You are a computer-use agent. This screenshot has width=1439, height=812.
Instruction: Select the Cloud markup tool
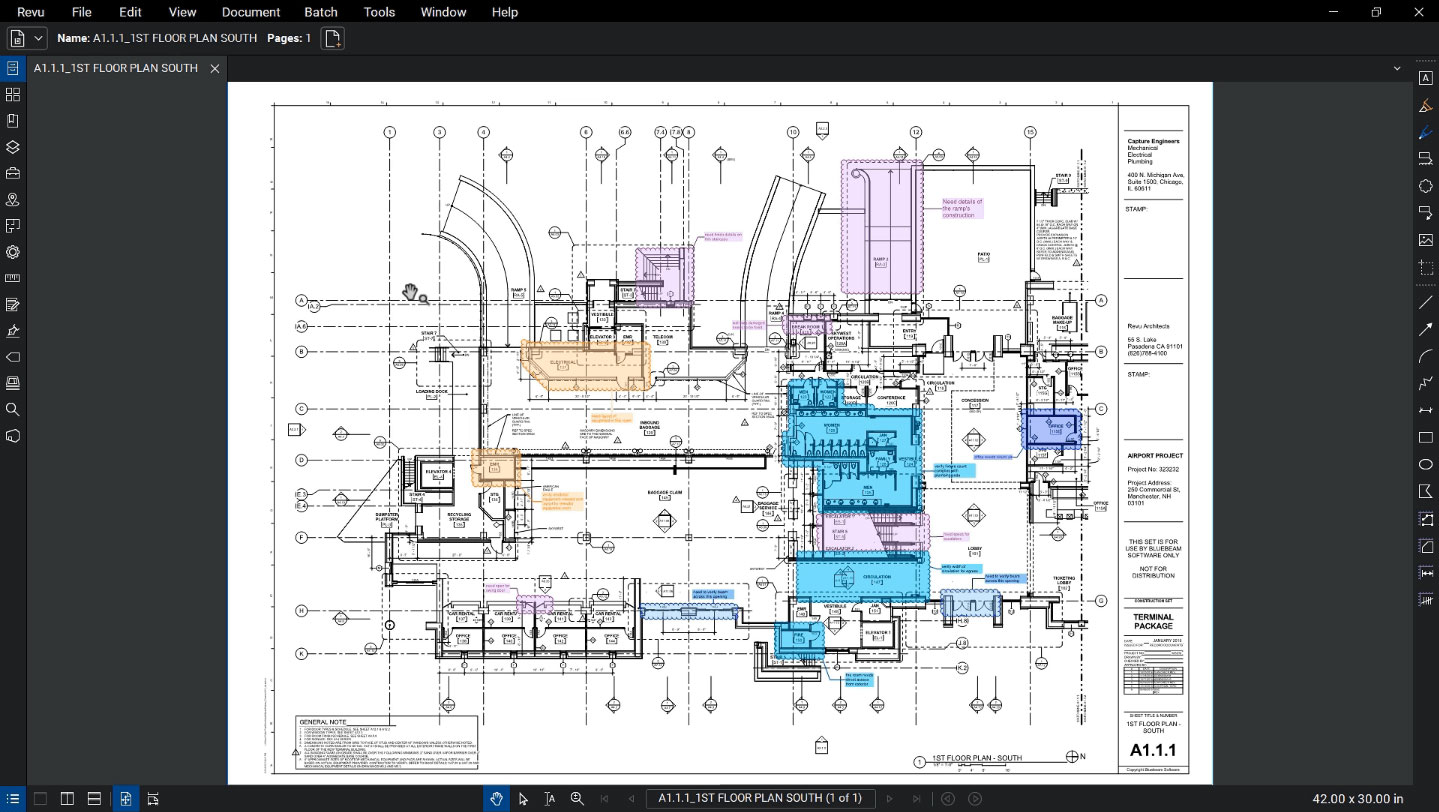coord(1426,185)
